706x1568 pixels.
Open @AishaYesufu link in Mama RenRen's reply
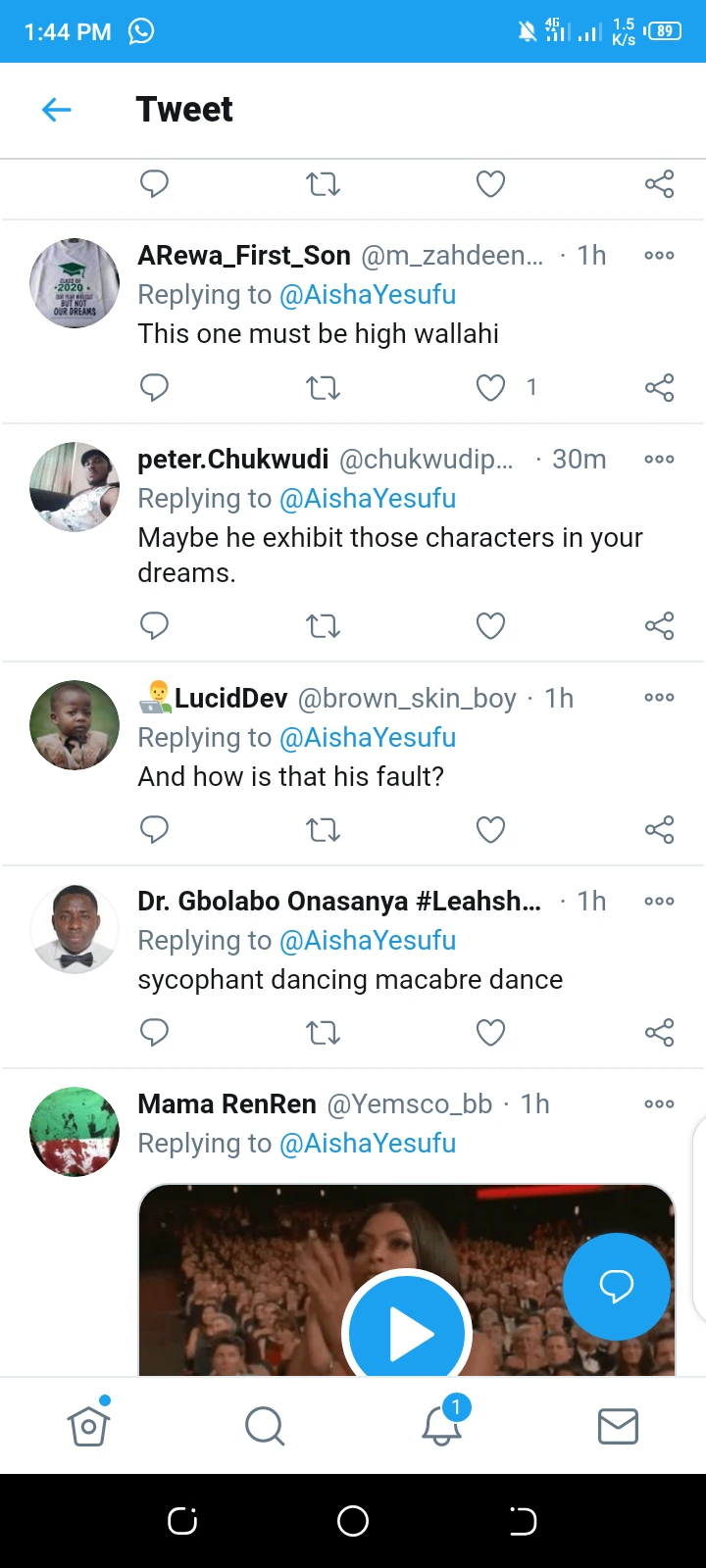click(x=368, y=1144)
